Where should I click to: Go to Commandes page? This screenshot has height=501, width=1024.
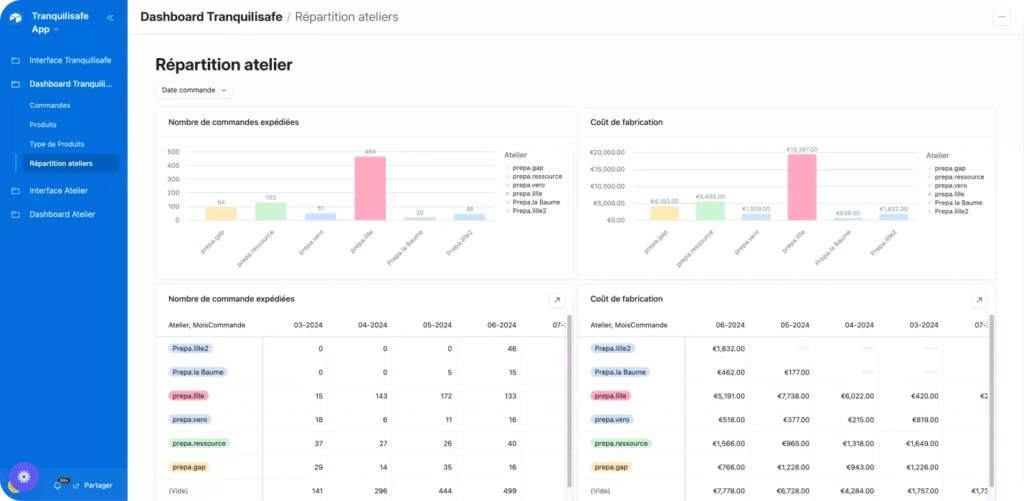[x=50, y=105]
